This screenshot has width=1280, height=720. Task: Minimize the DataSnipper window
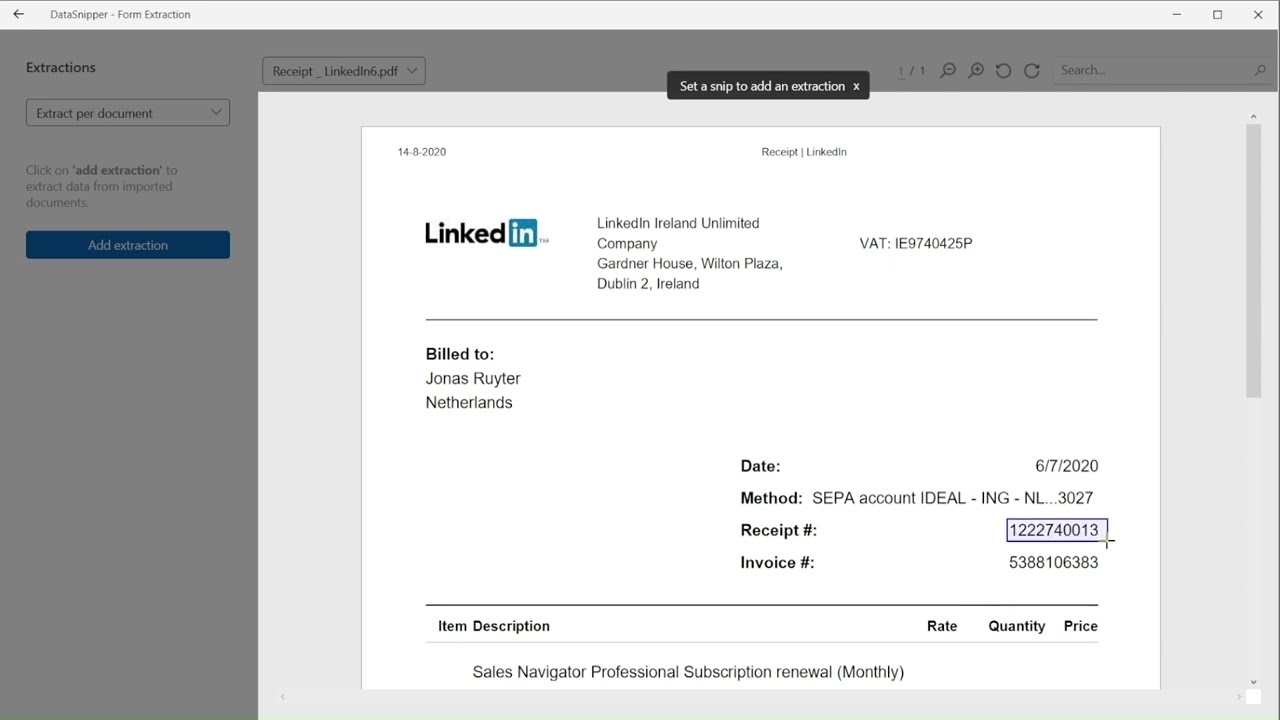[1177, 14]
